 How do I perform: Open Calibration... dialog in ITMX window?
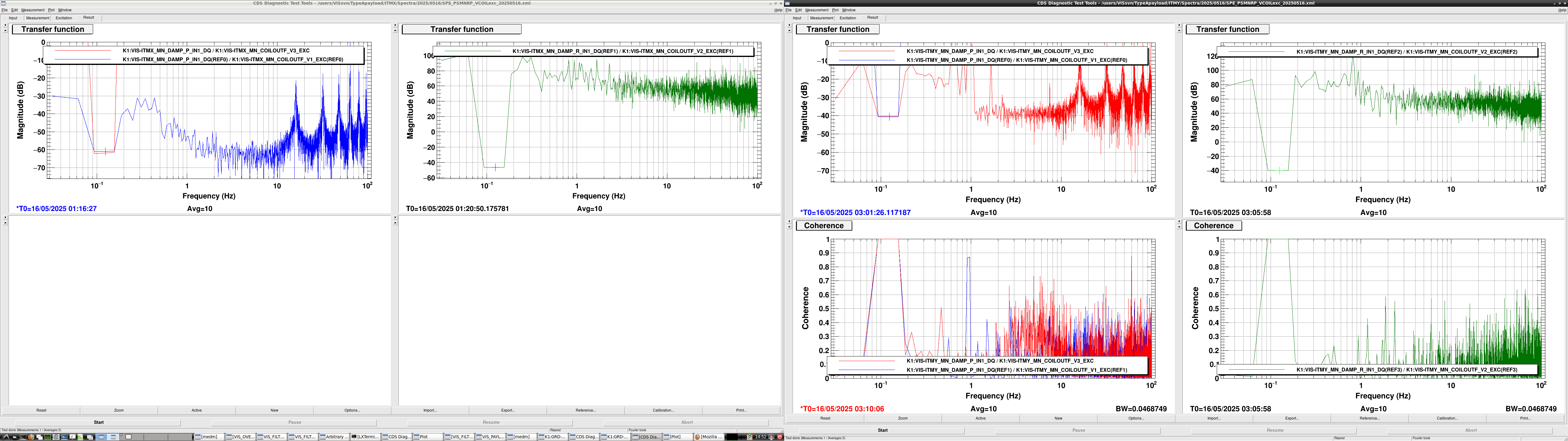click(663, 410)
